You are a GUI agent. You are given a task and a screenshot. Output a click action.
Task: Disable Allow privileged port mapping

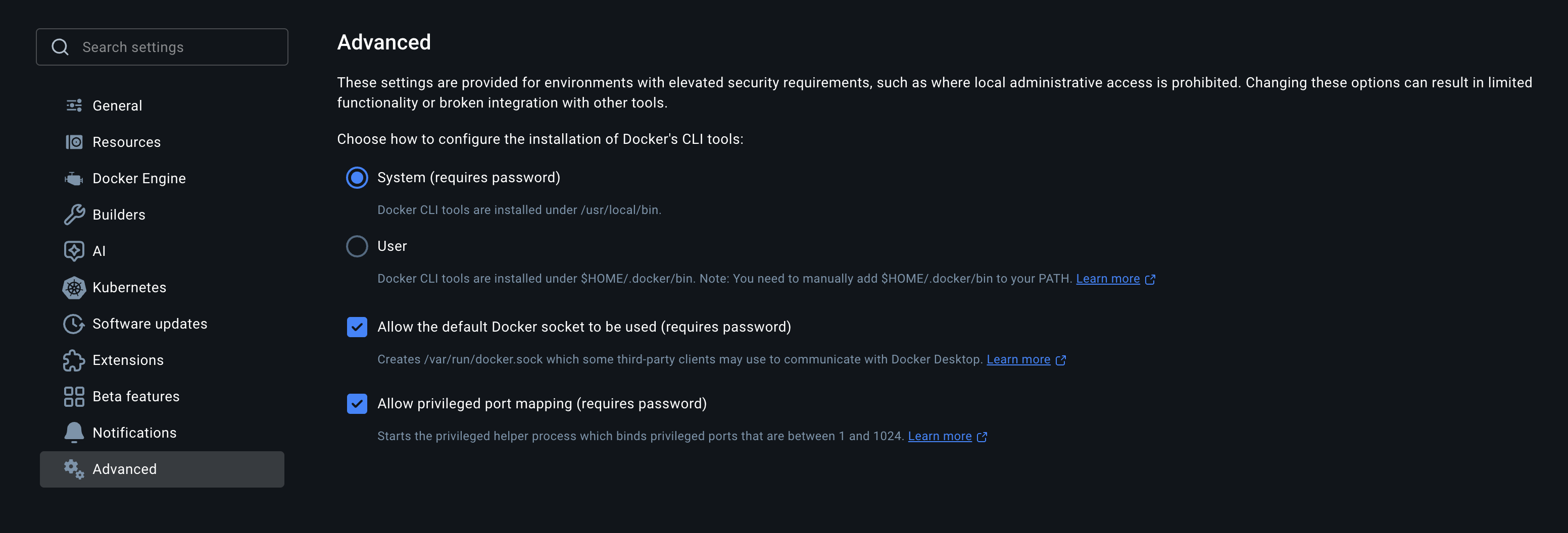(357, 403)
